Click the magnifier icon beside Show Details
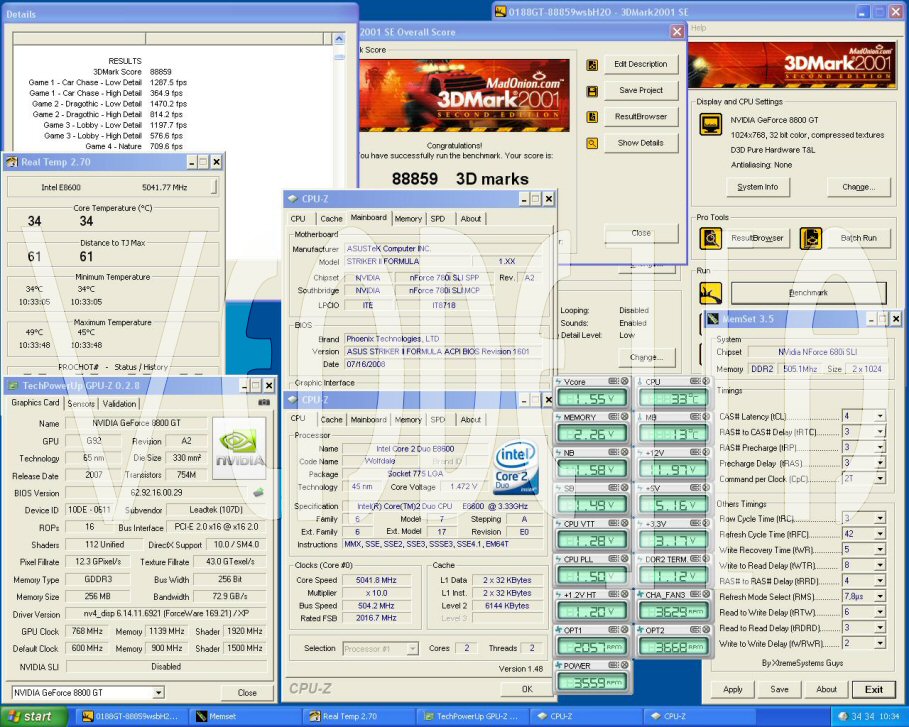909x727 pixels. pyautogui.click(x=592, y=143)
